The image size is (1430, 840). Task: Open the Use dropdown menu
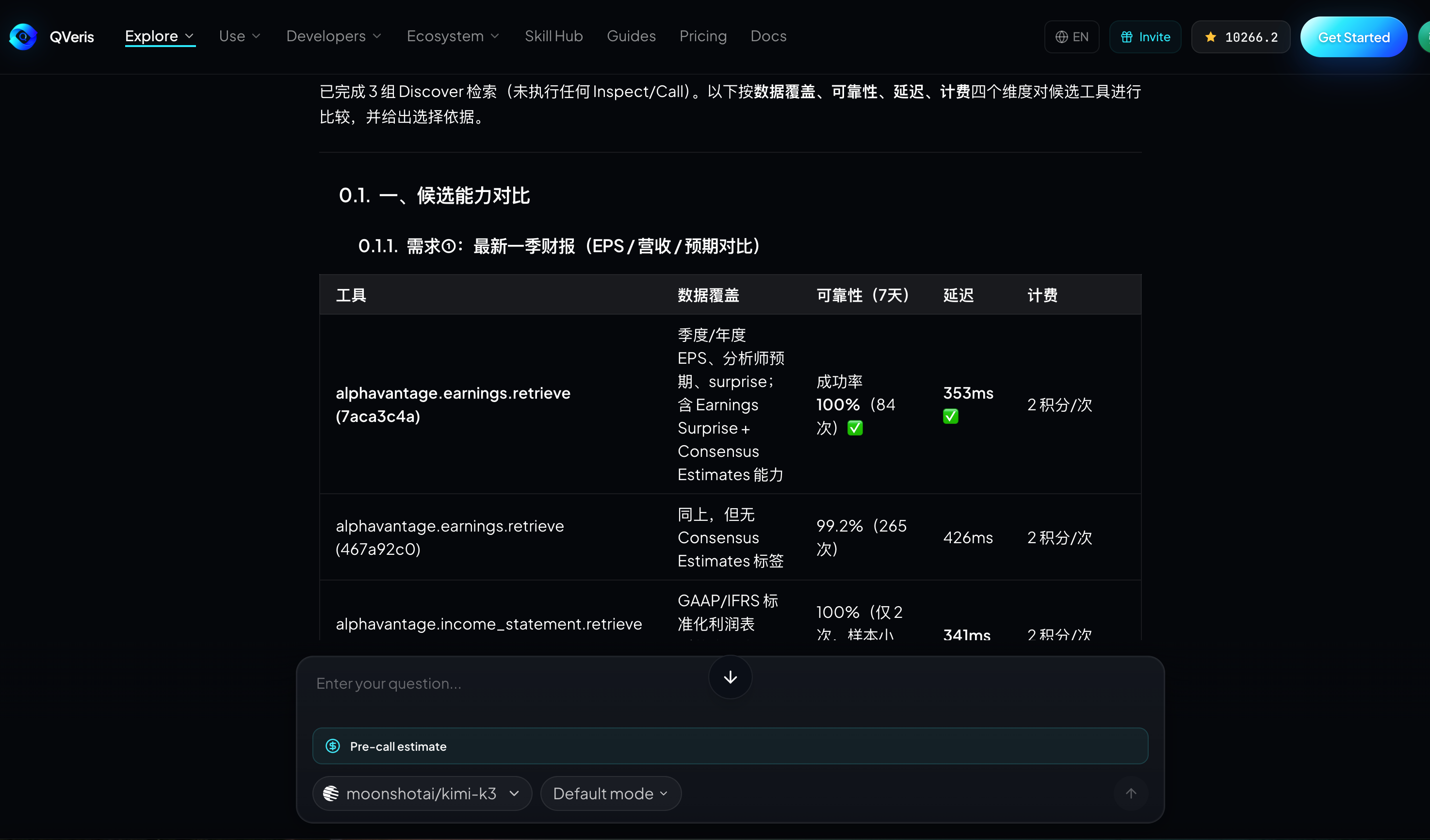coord(240,36)
